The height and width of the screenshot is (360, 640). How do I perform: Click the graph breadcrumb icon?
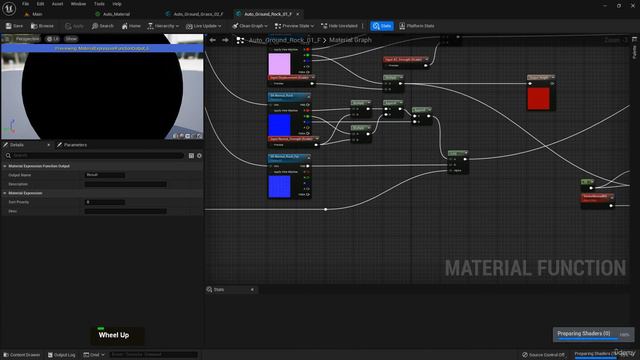click(240, 40)
